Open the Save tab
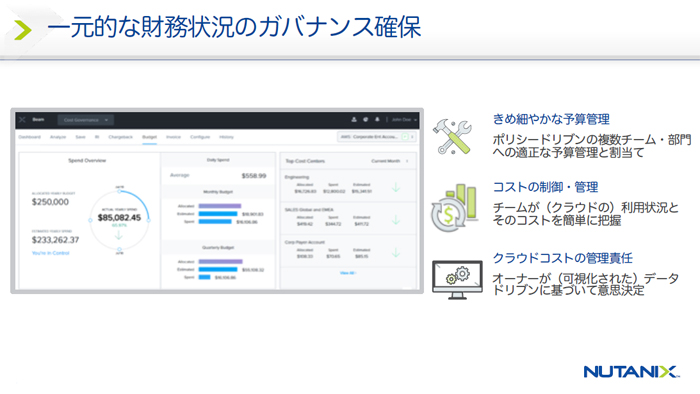The image size is (700, 394). pyautogui.click(x=80, y=137)
